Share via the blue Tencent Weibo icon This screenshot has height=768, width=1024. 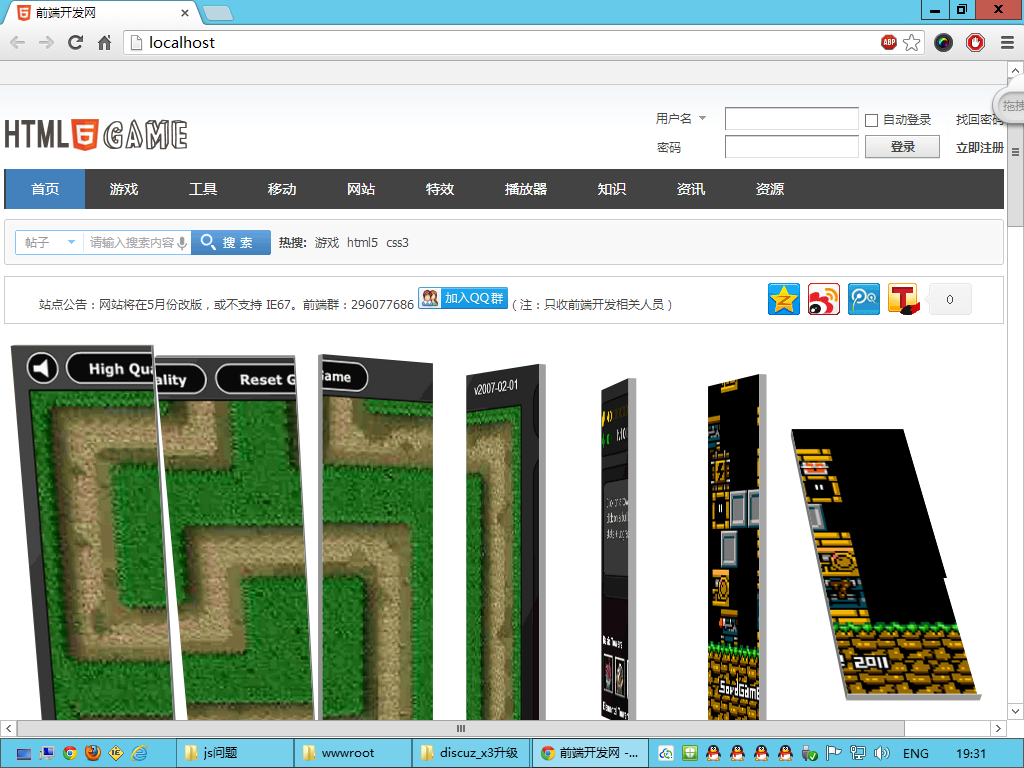coord(863,300)
